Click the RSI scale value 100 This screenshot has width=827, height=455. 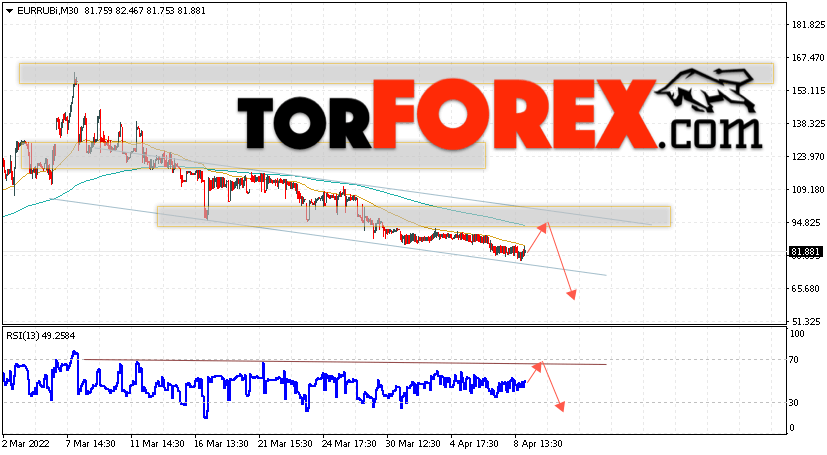pos(797,333)
